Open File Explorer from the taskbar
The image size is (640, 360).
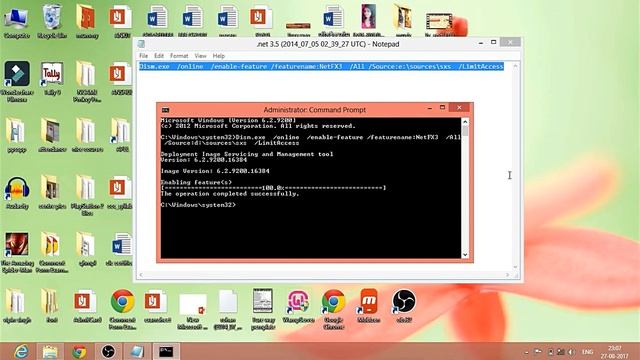50,351
